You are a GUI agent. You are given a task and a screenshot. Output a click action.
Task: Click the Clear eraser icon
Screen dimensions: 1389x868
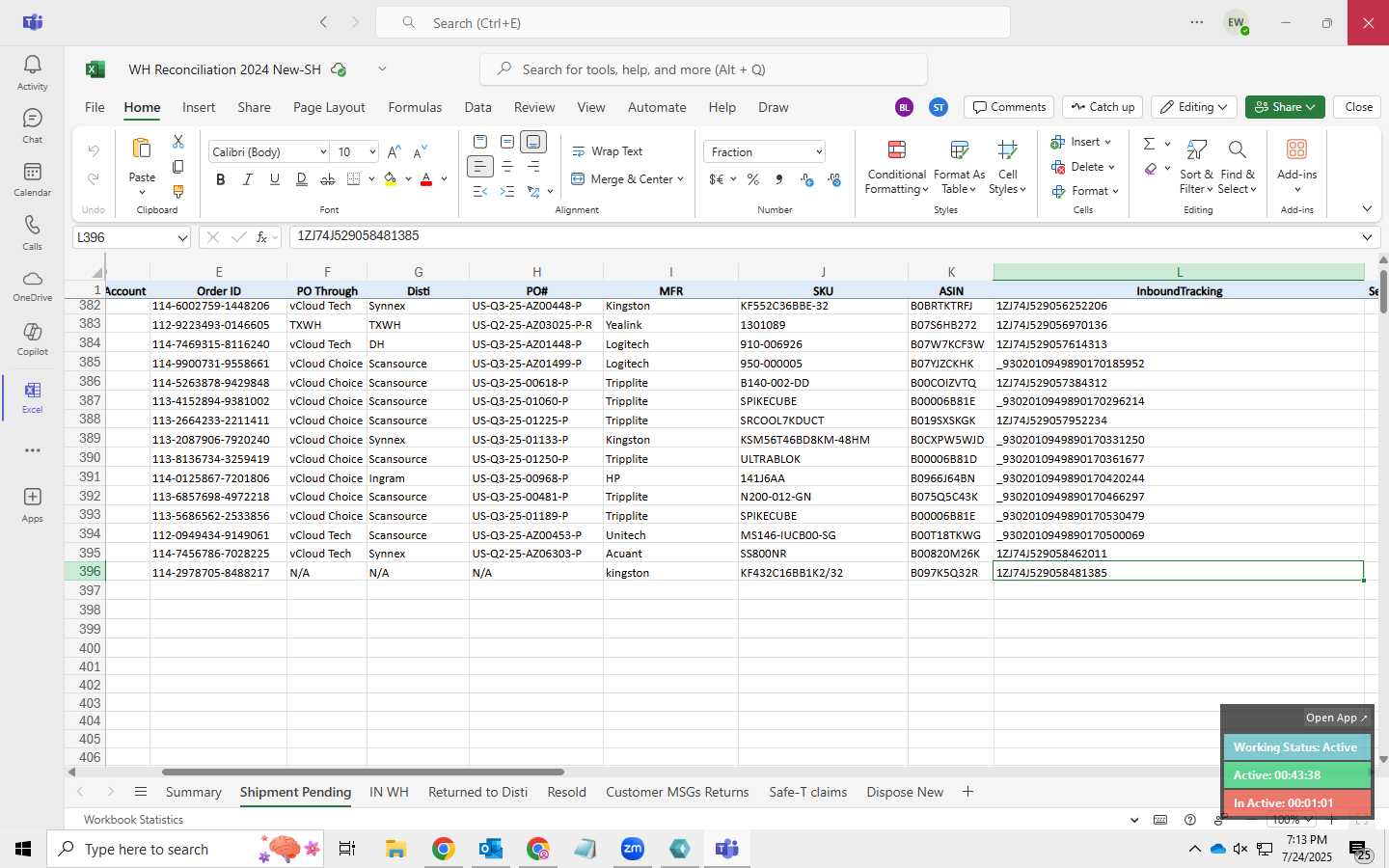1151,169
